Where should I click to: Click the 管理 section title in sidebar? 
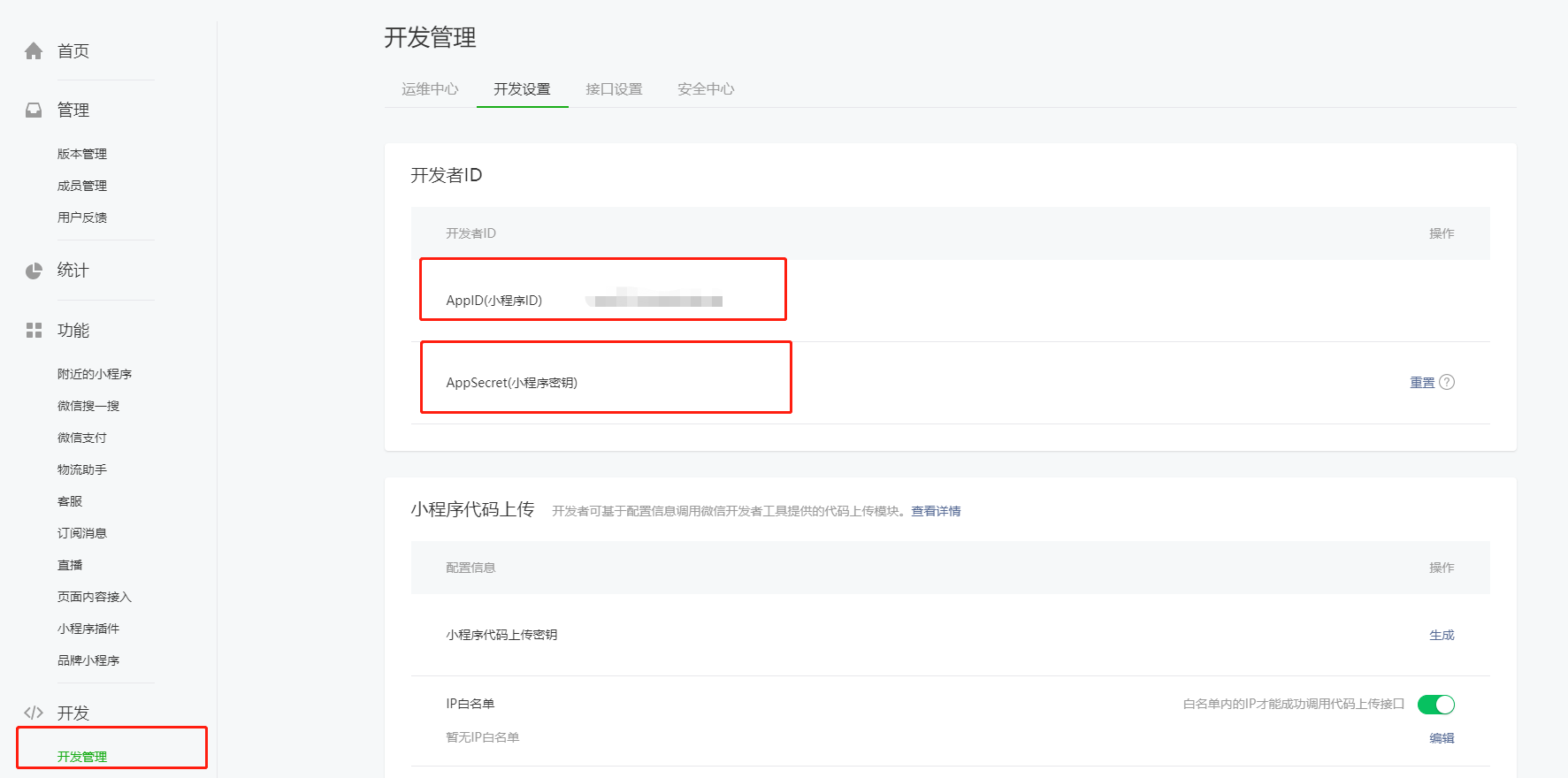[73, 111]
